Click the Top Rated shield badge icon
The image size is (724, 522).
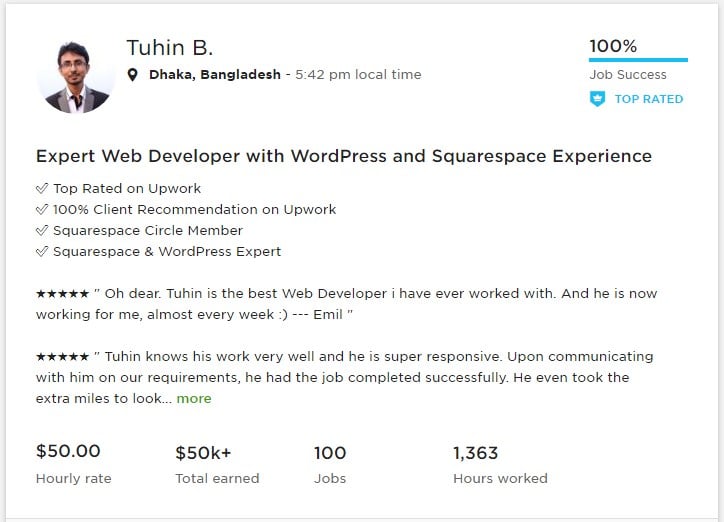coord(598,99)
